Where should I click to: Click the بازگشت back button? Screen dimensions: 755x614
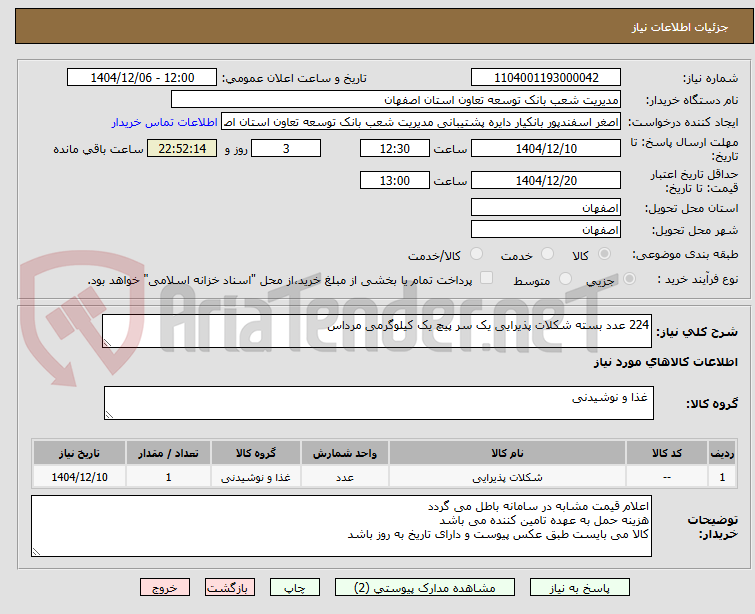[x=229, y=588]
